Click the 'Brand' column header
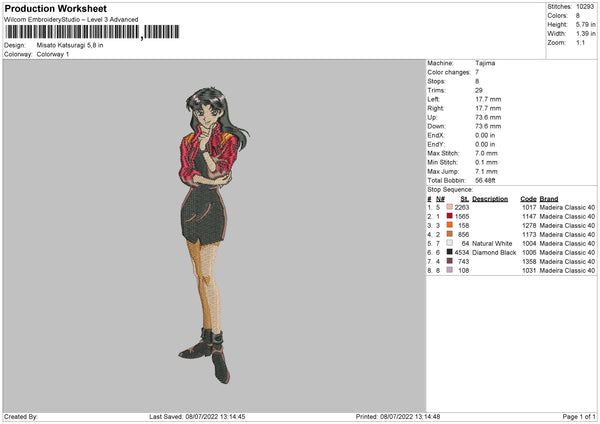Viewport: 600px width, 424px height. click(x=549, y=199)
